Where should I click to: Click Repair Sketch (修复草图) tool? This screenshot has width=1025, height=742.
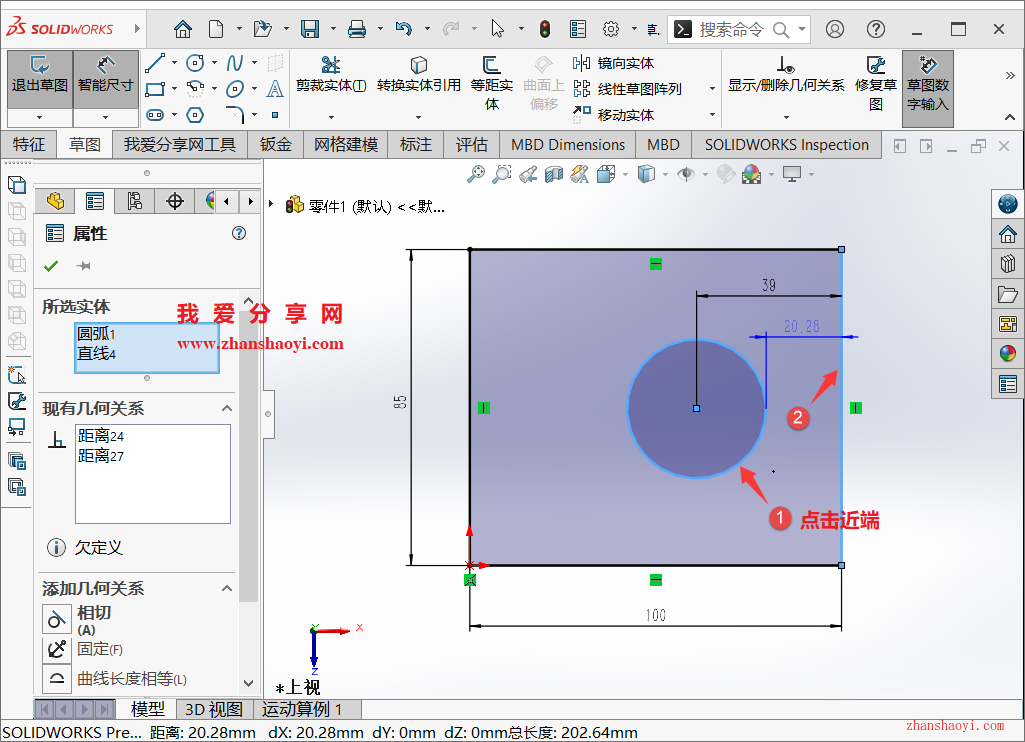(876, 83)
